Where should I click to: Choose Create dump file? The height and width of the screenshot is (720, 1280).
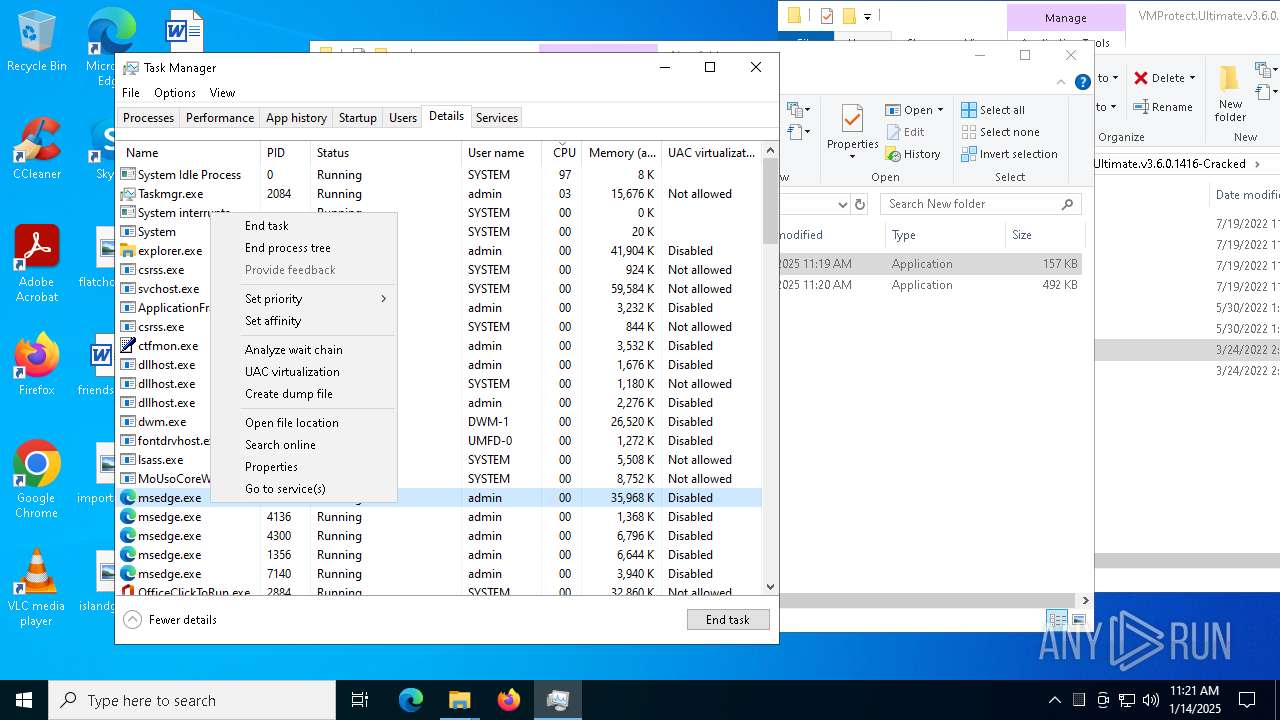(x=289, y=394)
